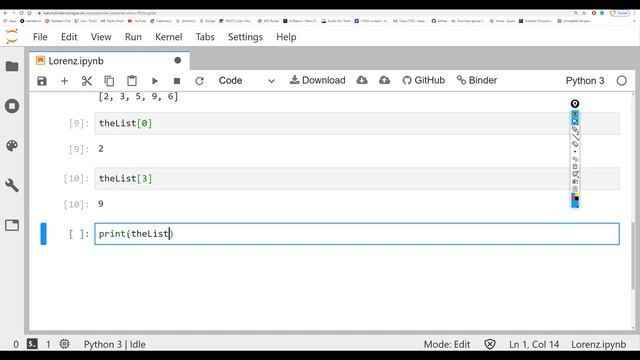Click the output list [2, 3, 5, 9, 6]
This screenshot has height=360, width=640.
click(x=138, y=96)
